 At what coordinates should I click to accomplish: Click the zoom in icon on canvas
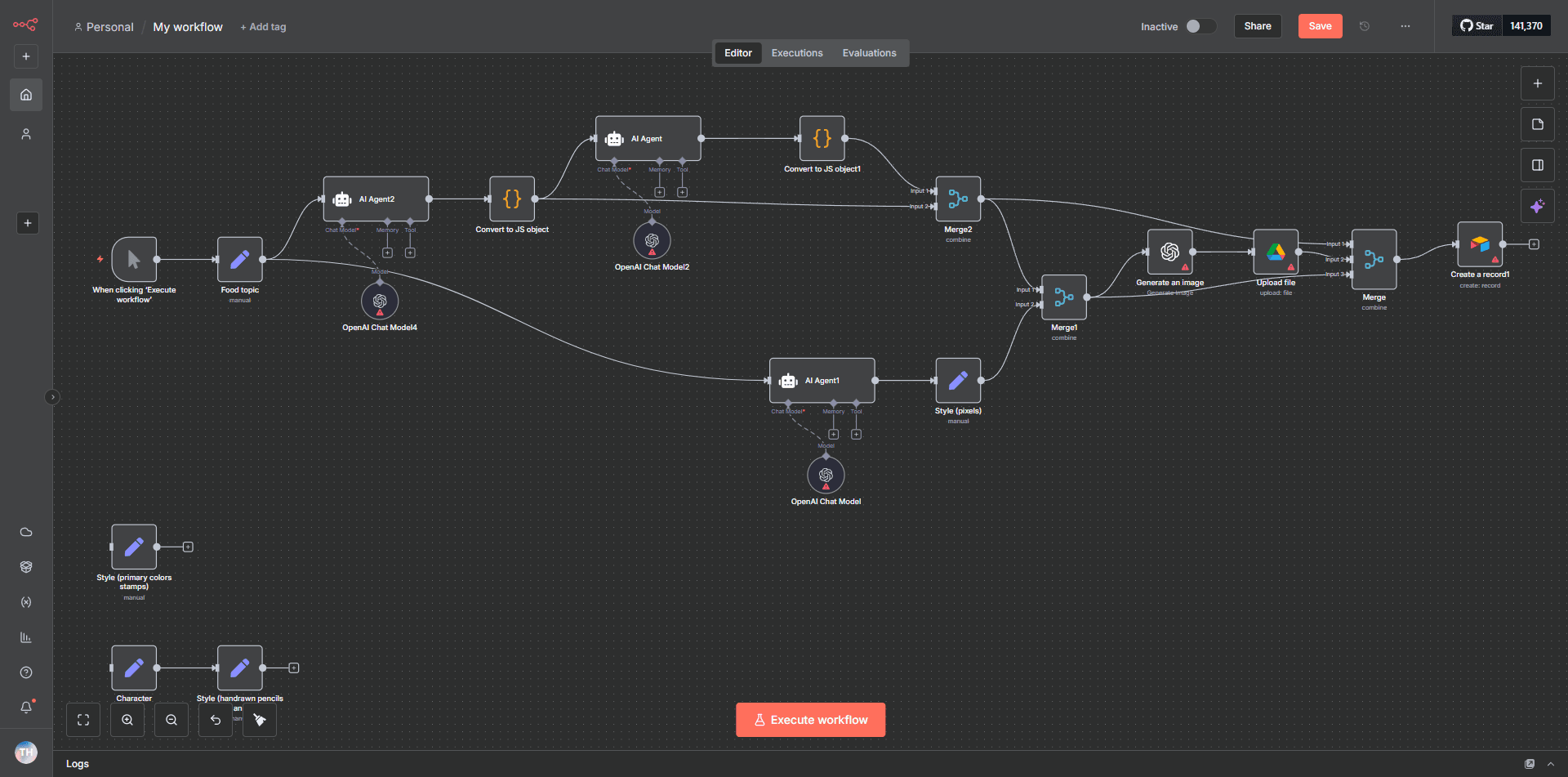[x=127, y=719]
